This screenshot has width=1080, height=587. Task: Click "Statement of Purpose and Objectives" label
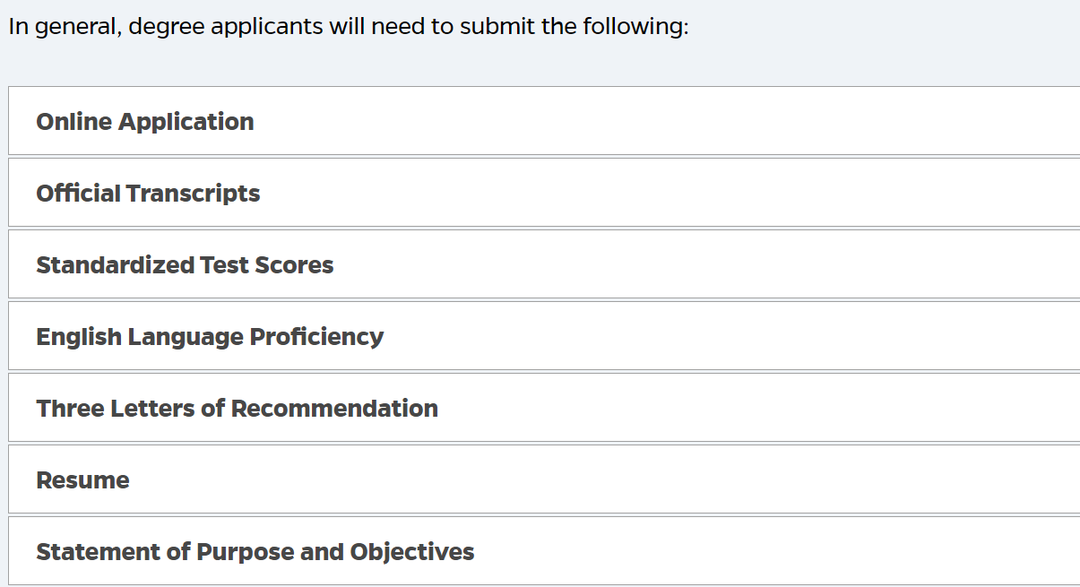255,552
